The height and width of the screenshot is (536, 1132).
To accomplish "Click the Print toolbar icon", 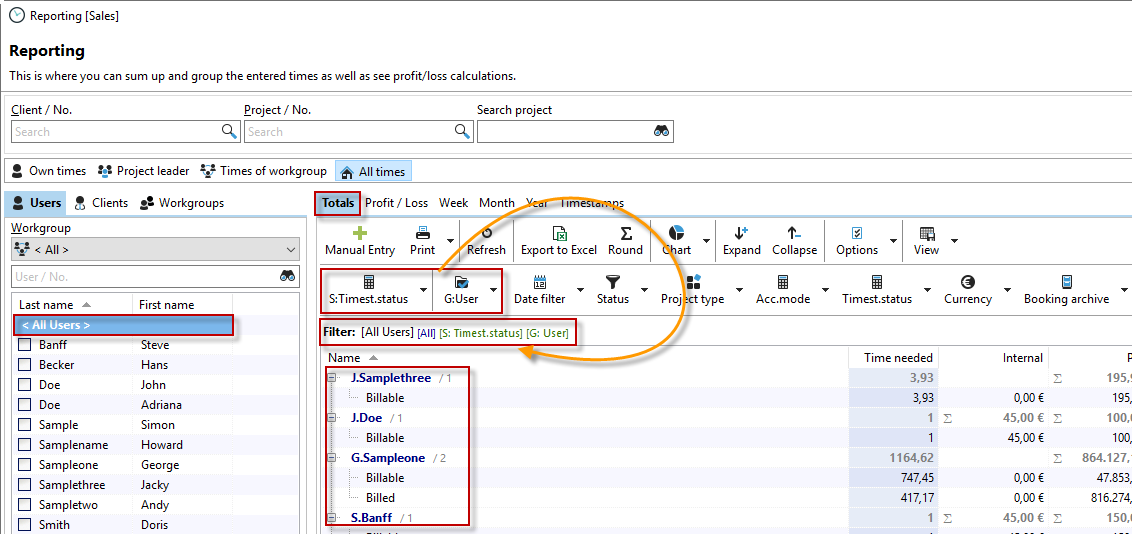I will pos(422,233).
